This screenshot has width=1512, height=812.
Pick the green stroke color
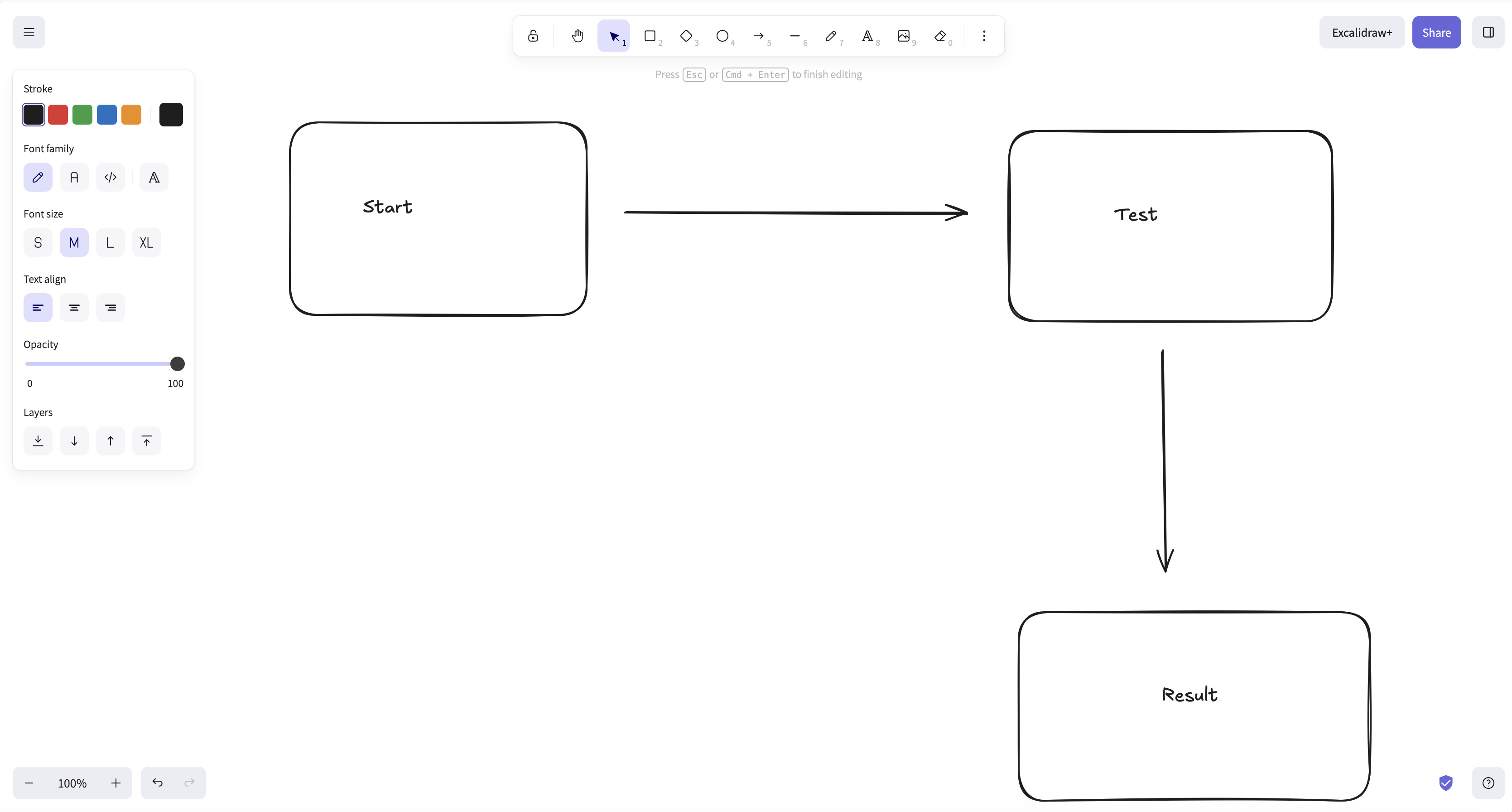pos(82,115)
